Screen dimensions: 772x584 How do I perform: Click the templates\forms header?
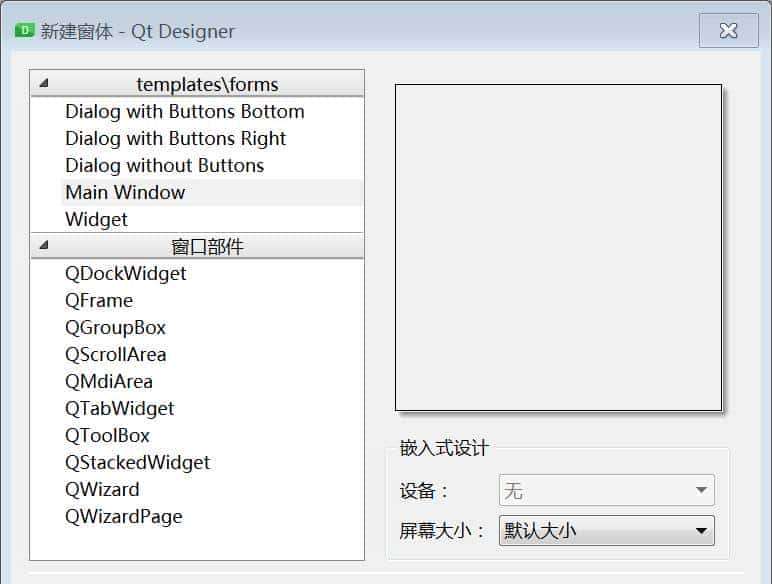(197, 84)
